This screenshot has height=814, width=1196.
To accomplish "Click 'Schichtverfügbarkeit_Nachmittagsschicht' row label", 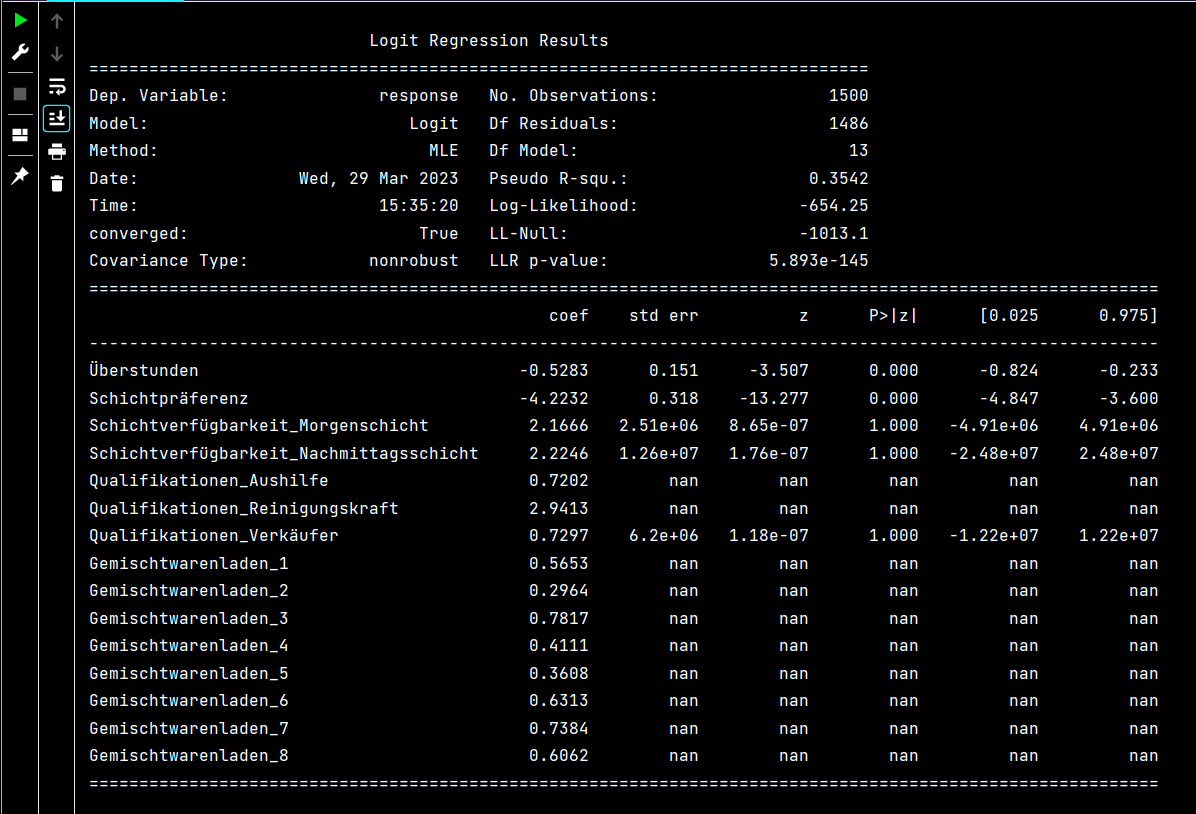I will (x=284, y=453).
